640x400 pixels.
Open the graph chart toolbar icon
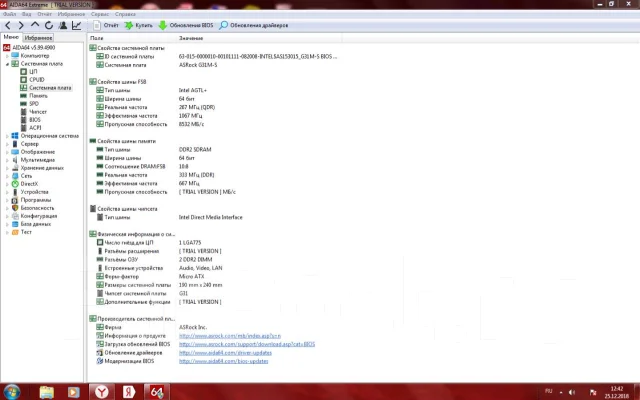[x=76, y=25]
